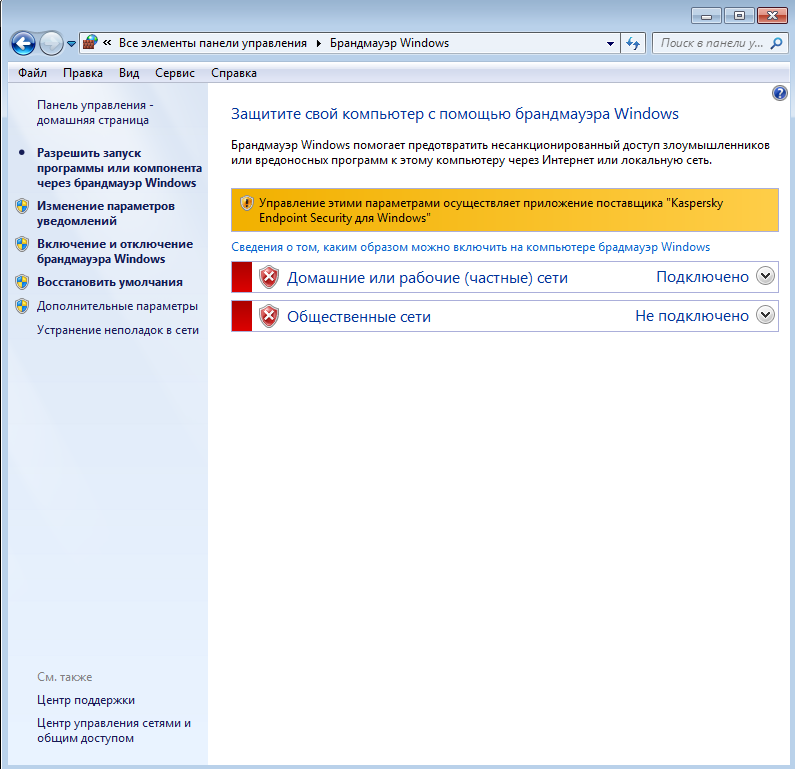This screenshot has height=769, width=795.
Task: Click the search field in the control panel
Action: (x=720, y=44)
